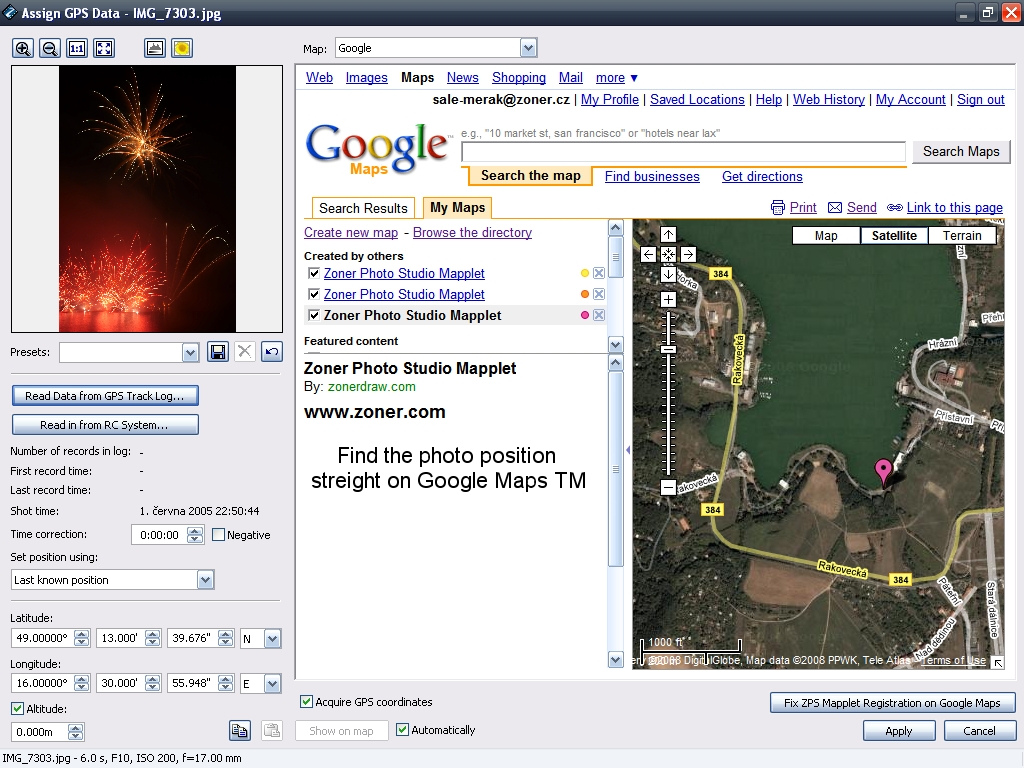Click the zoom out magnifier icon
The image size is (1024, 768).
50,48
